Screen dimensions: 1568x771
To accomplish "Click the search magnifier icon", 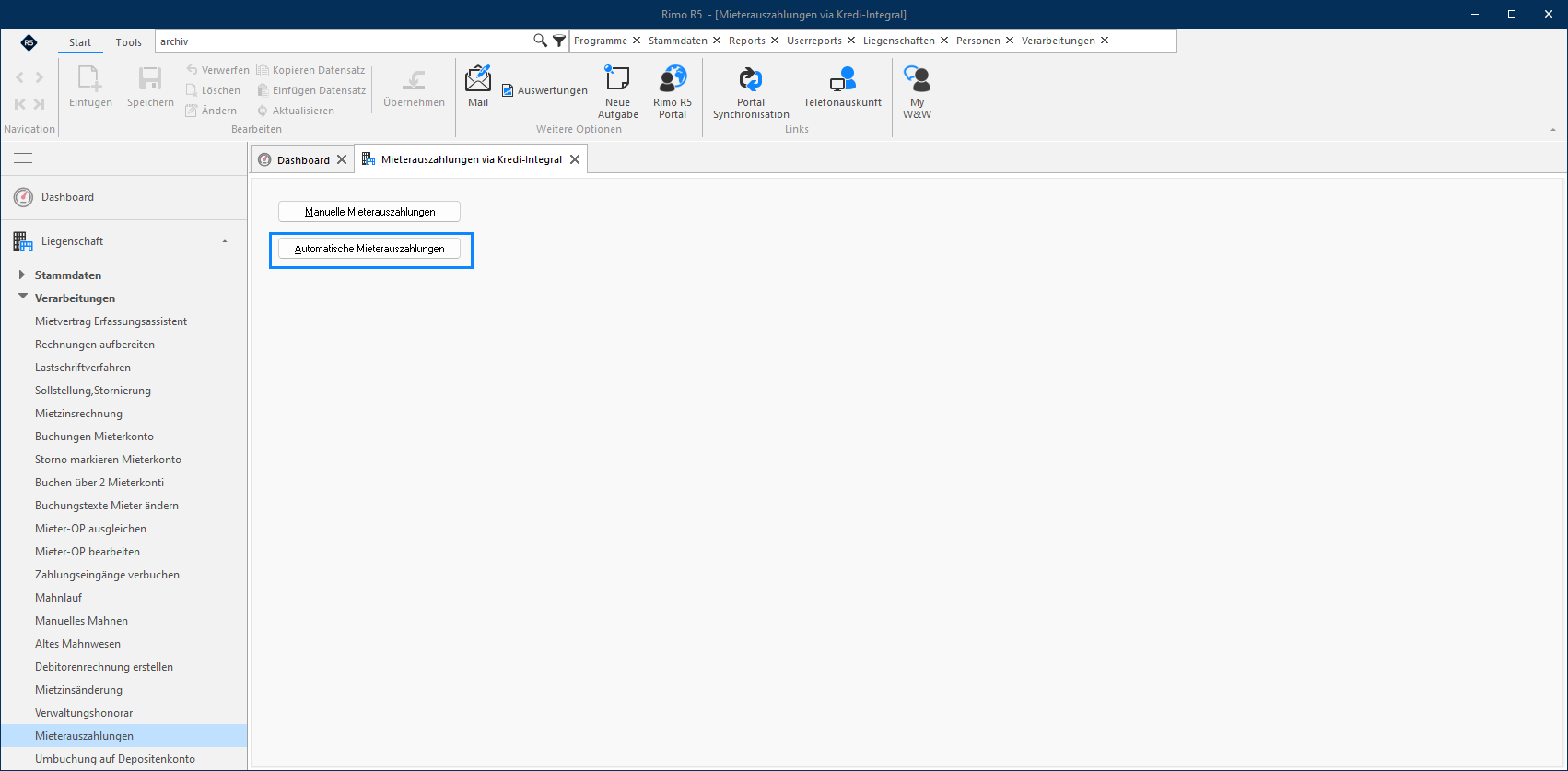I will pos(540,41).
